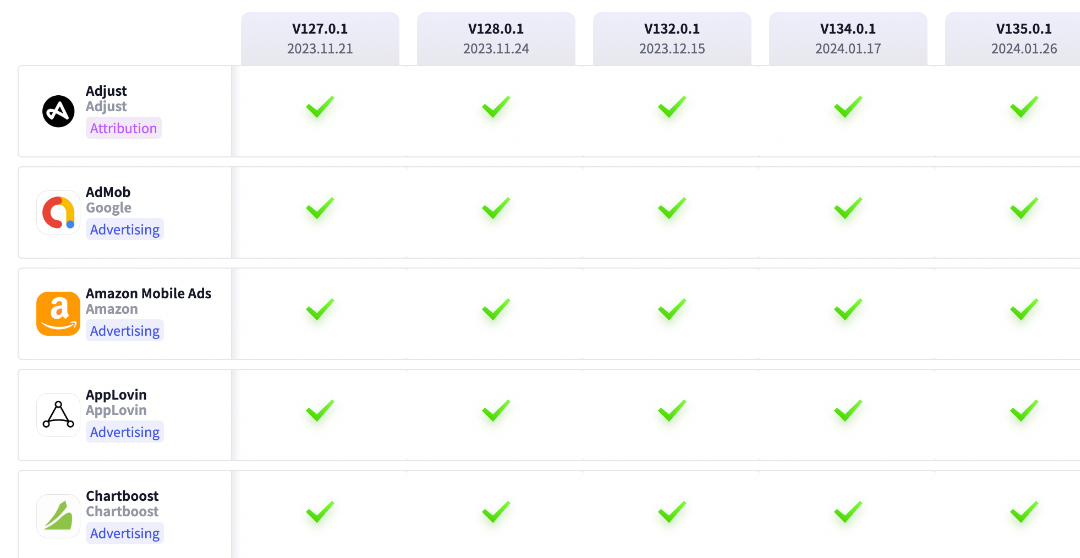Click the Adjust SDK logo icon
This screenshot has height=558, width=1080.
[59, 111]
